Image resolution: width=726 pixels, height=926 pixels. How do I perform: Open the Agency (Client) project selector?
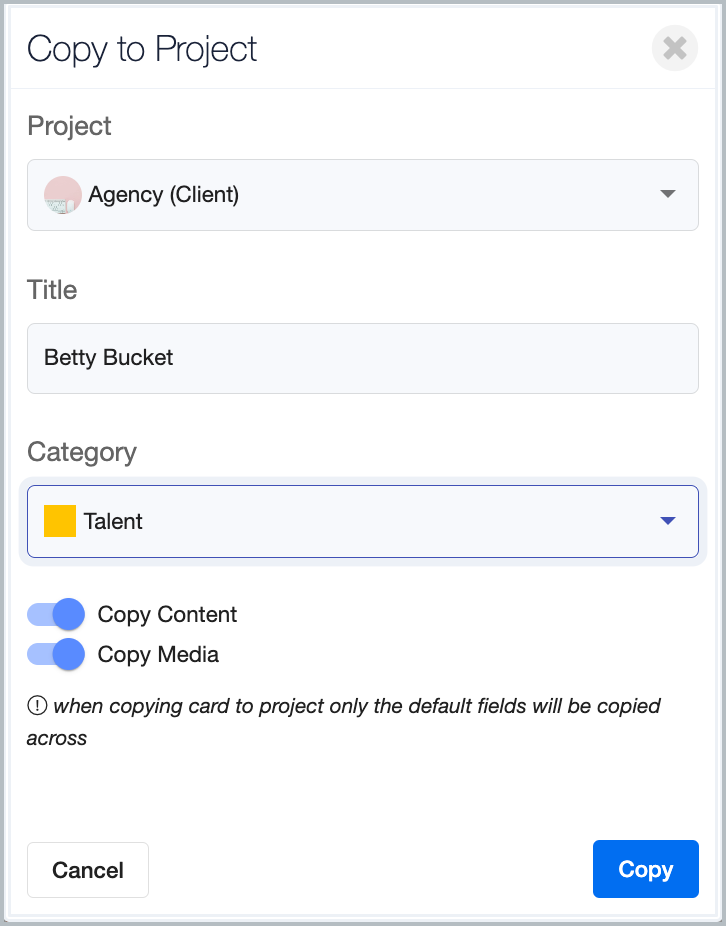click(x=363, y=195)
